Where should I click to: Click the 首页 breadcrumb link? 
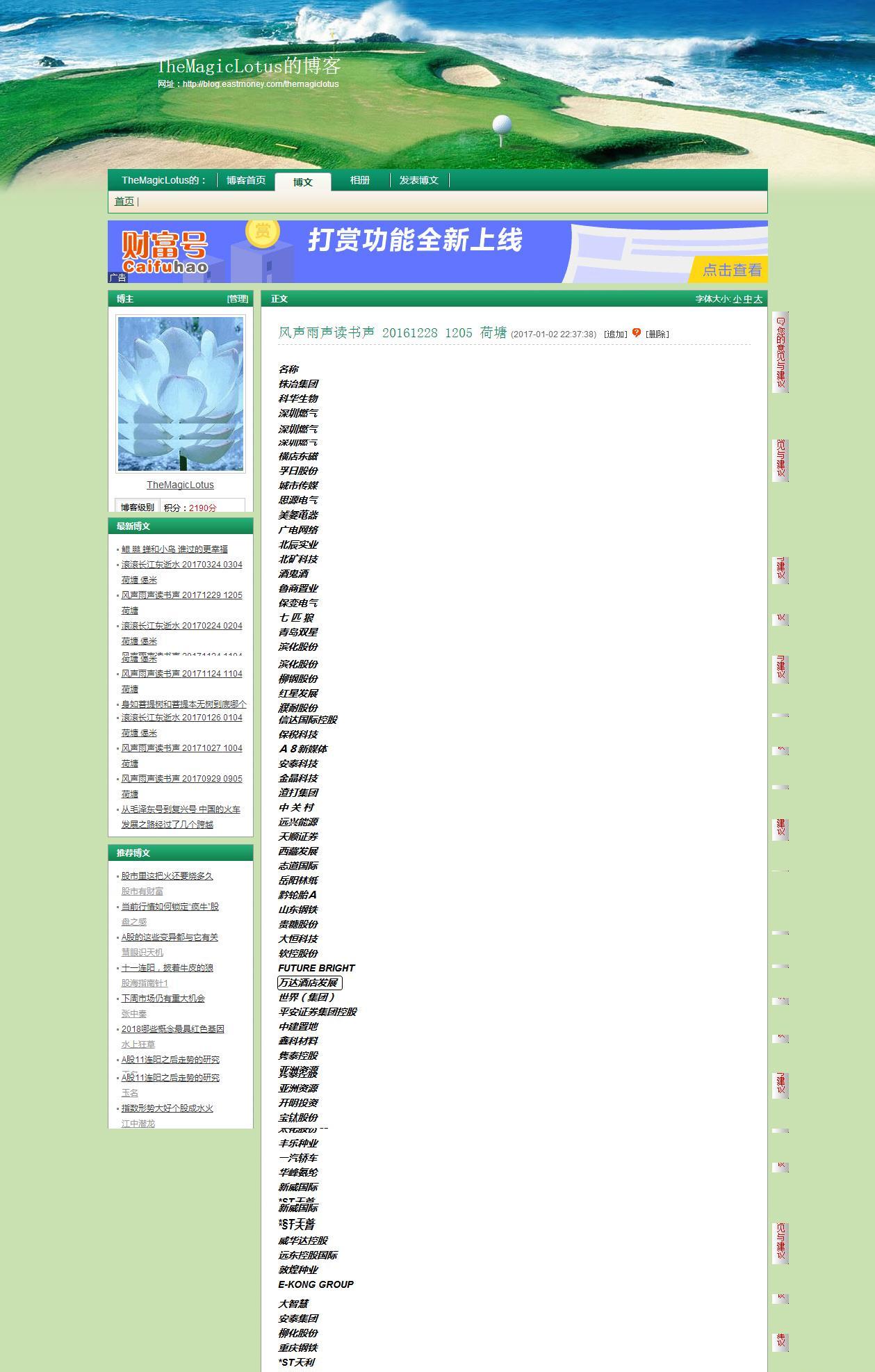point(124,201)
